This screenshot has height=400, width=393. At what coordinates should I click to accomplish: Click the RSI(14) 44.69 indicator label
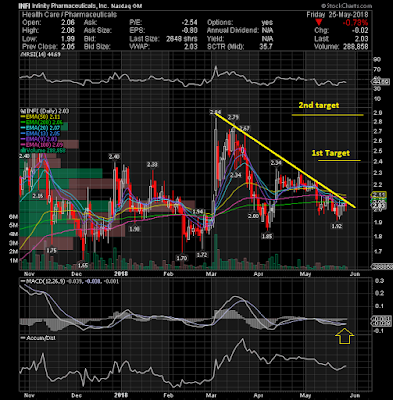41,54
